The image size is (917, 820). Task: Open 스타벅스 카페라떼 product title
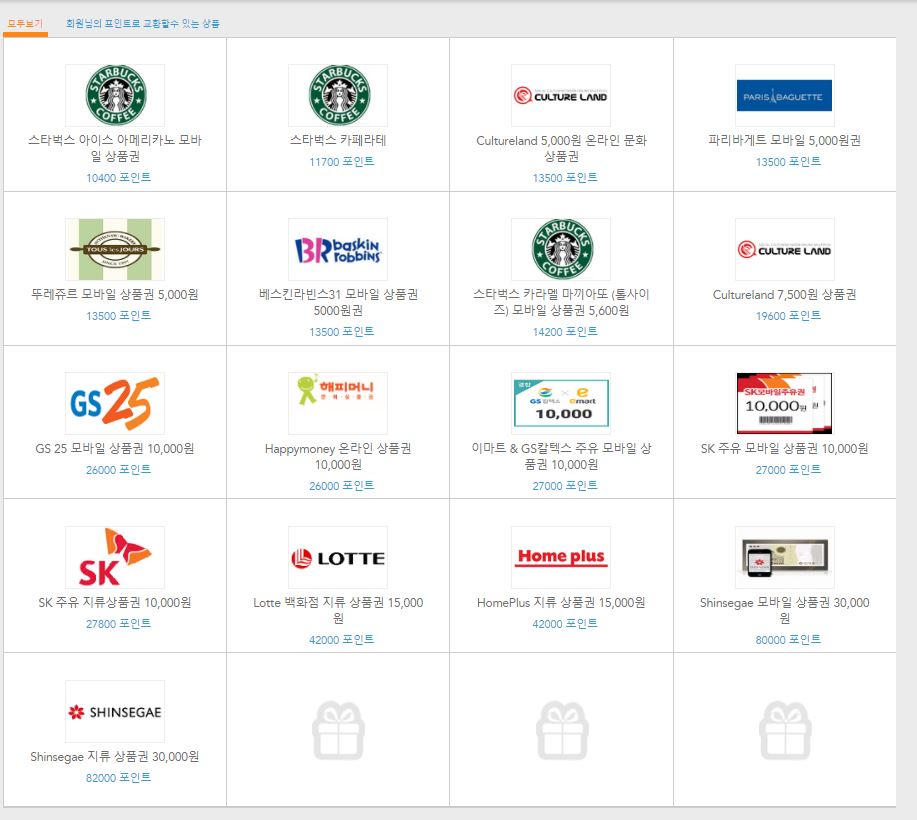coord(338,140)
